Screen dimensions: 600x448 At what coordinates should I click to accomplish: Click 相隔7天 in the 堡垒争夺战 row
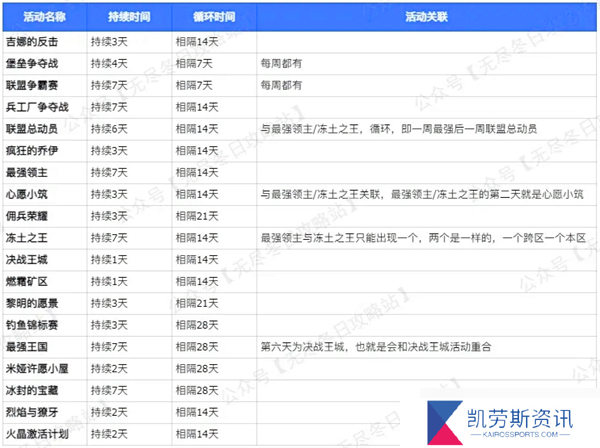[194, 64]
